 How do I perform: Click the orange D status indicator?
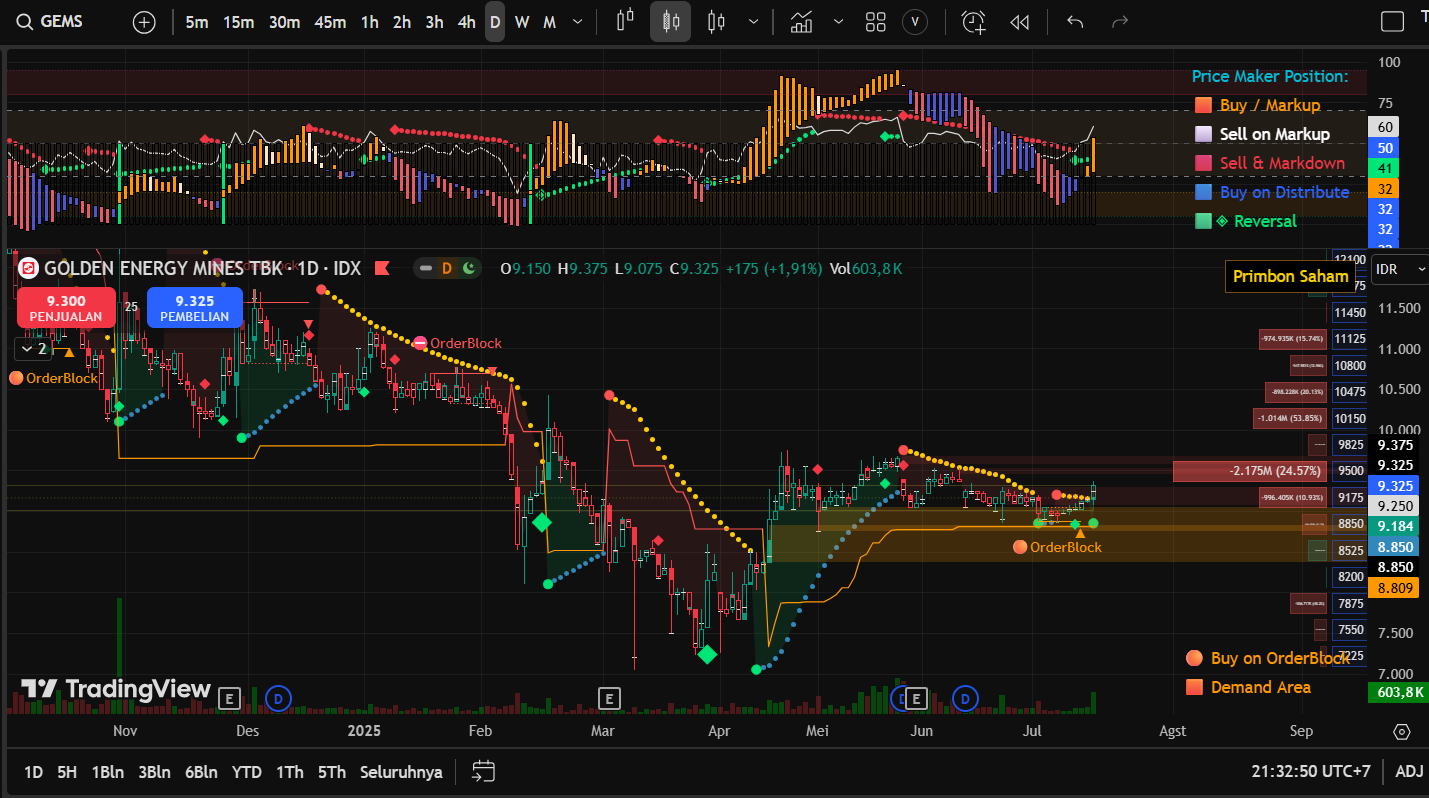point(447,268)
